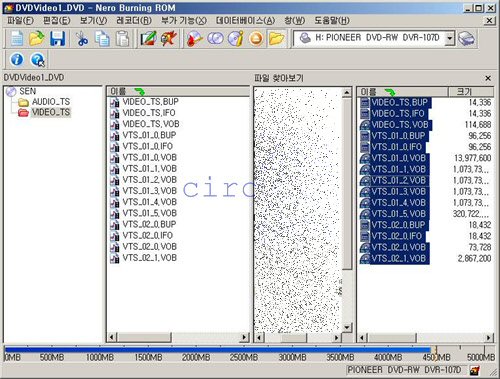Sort file browser by size column header
This screenshot has height=379, width=500.
tap(471, 92)
